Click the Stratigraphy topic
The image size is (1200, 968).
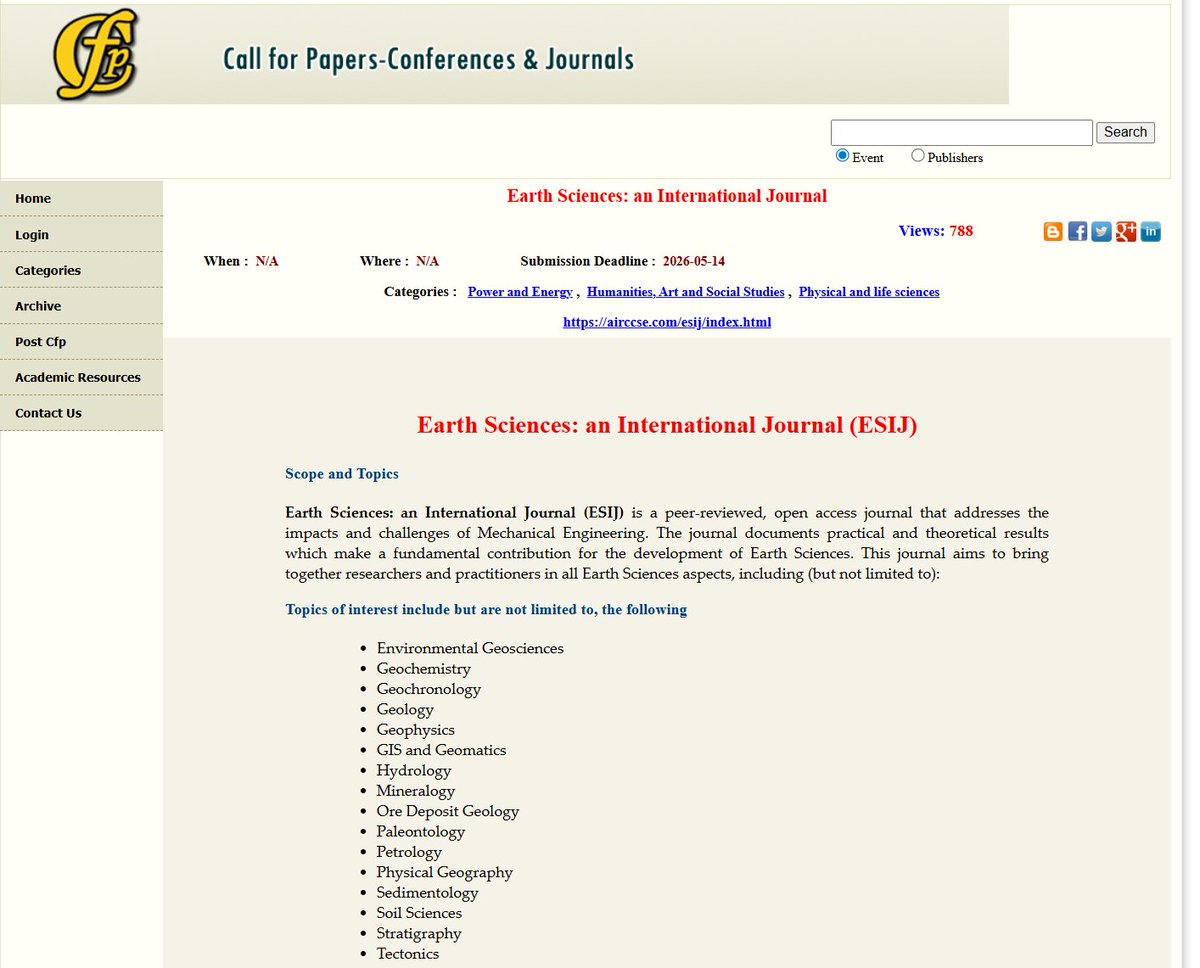click(419, 934)
